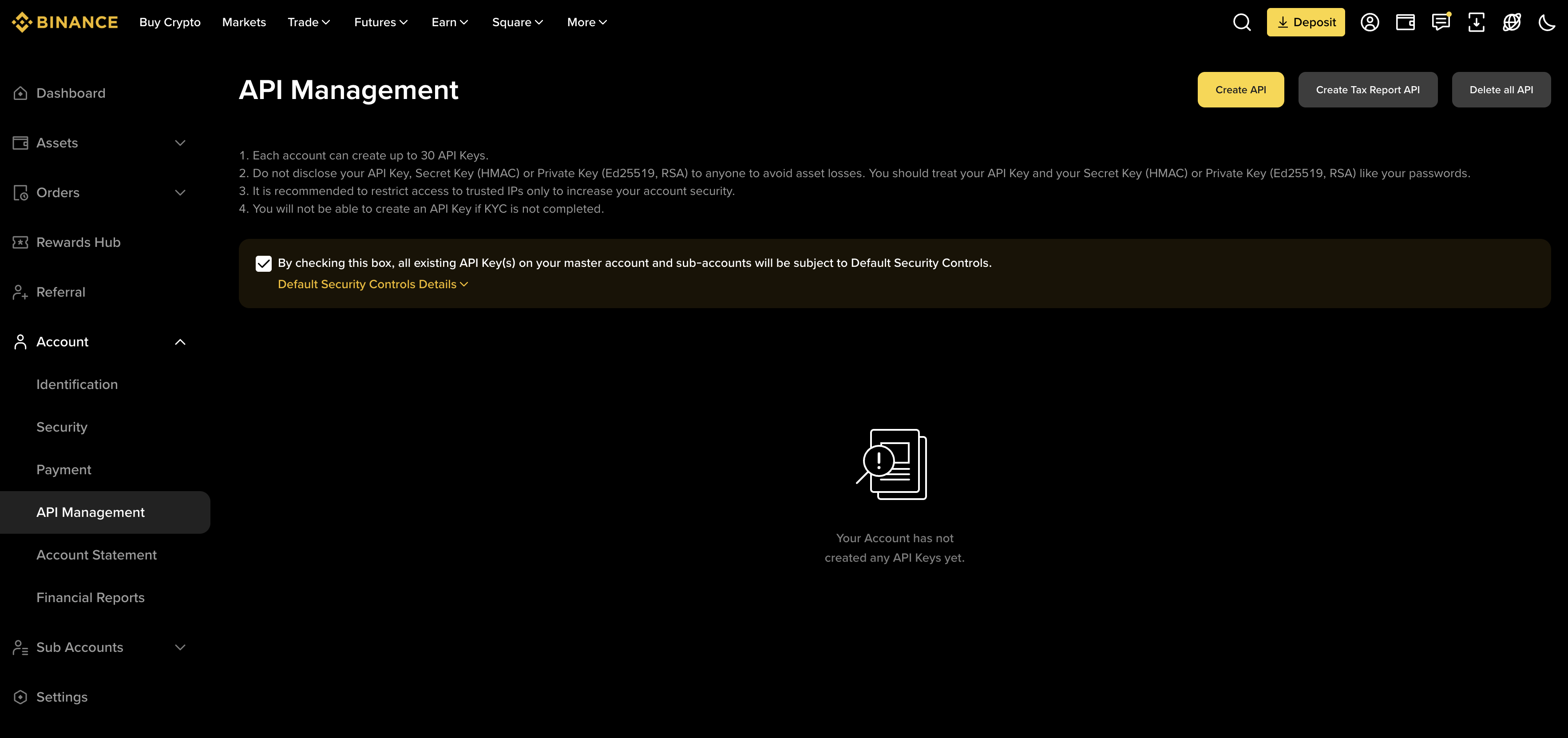Click Create Tax Report API button

1368,90
